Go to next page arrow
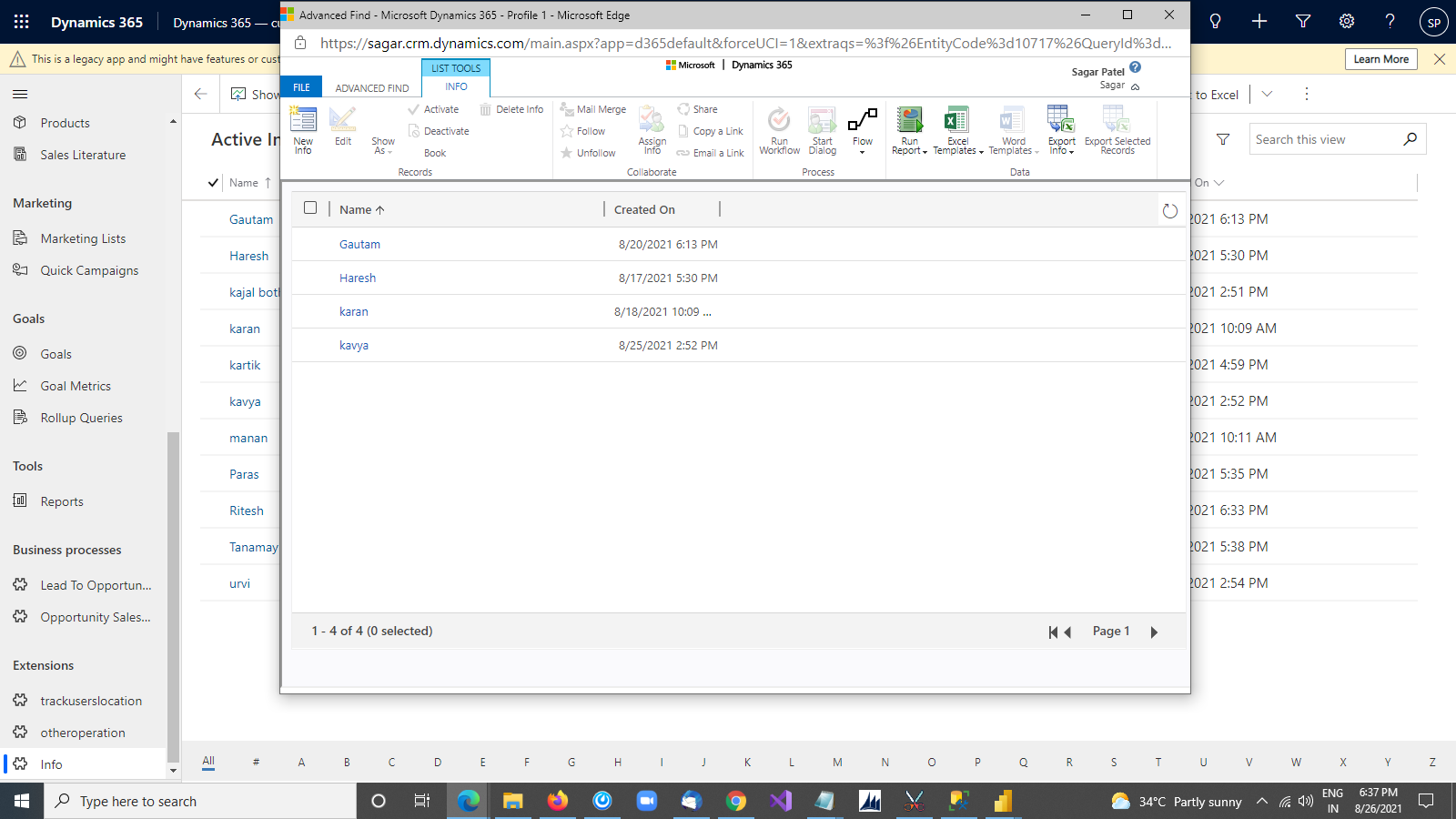The width and height of the screenshot is (1456, 819). [x=1154, y=632]
